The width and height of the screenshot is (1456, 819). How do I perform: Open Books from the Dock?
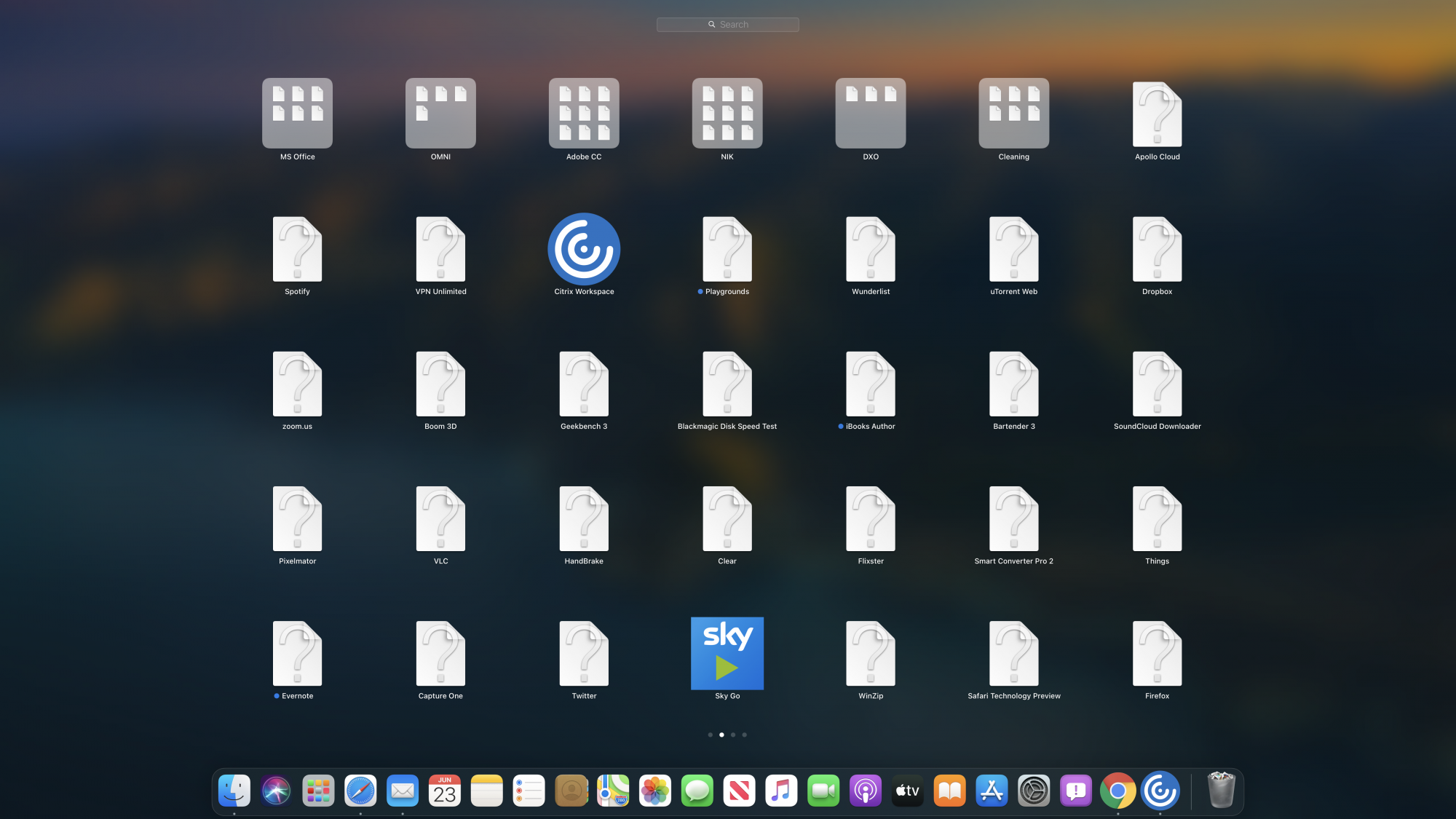pyautogui.click(x=950, y=791)
